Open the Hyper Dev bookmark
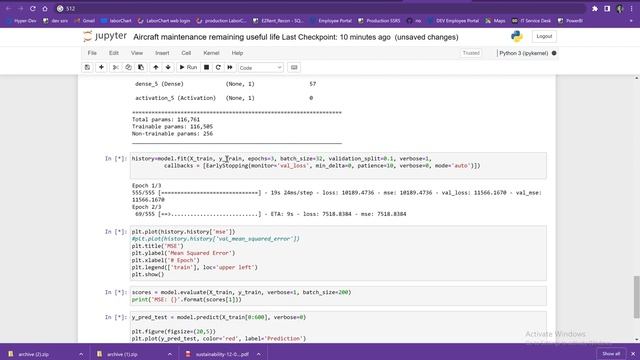The width and height of the screenshot is (640, 360). coord(22,20)
